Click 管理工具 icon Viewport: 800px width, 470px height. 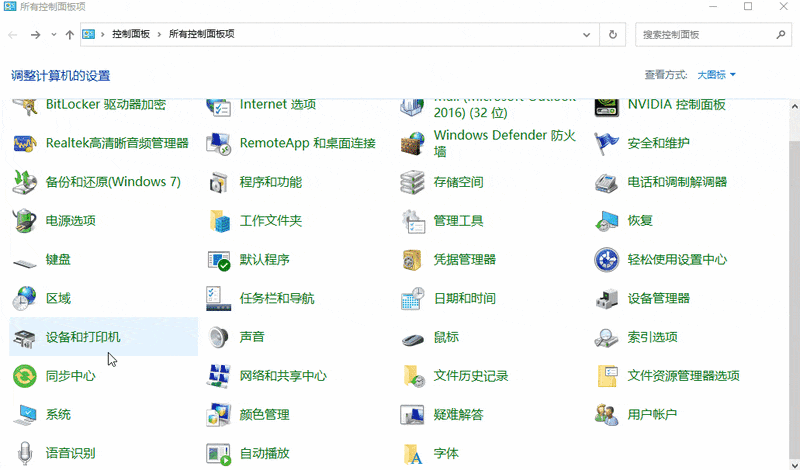[413, 221]
